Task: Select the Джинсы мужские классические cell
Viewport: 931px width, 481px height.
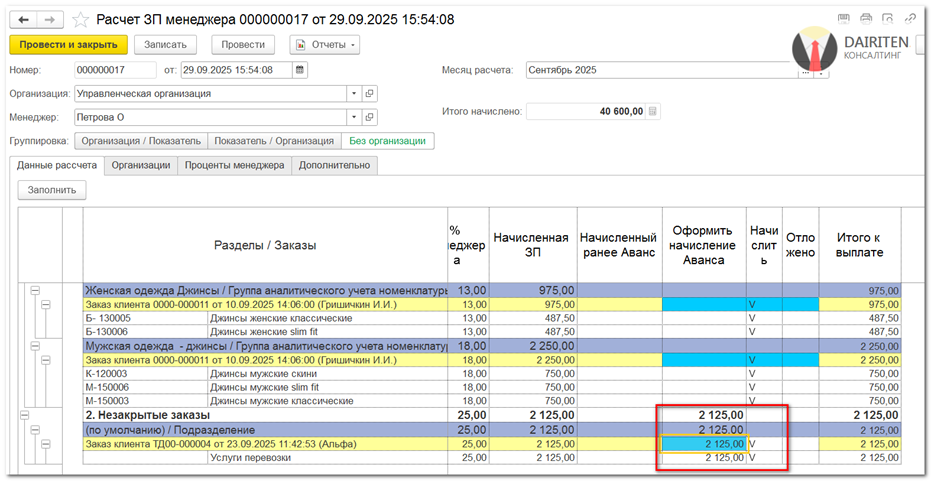Action: [x=327, y=401]
